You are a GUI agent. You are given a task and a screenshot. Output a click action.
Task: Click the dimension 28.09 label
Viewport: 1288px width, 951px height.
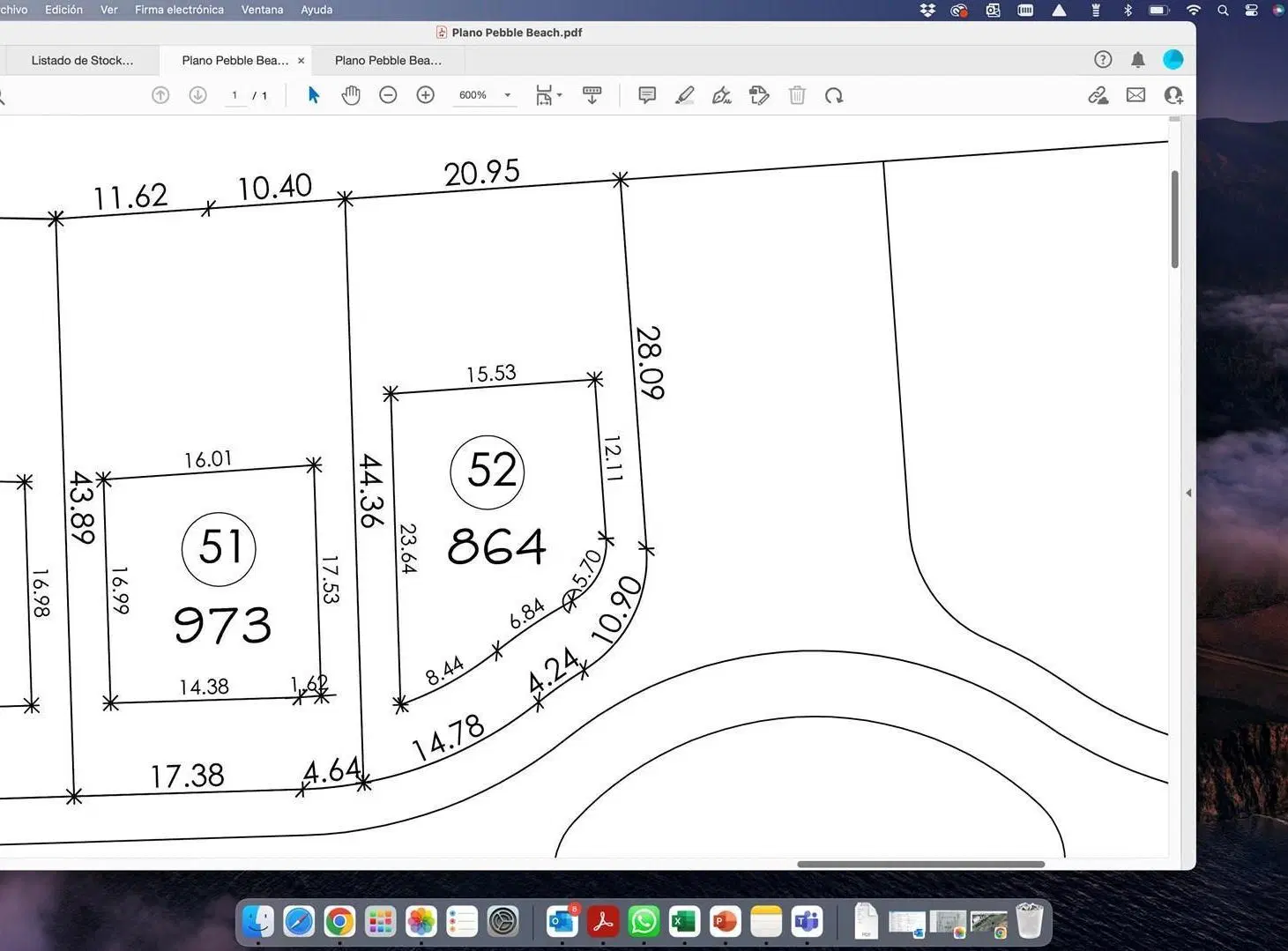pos(650,362)
